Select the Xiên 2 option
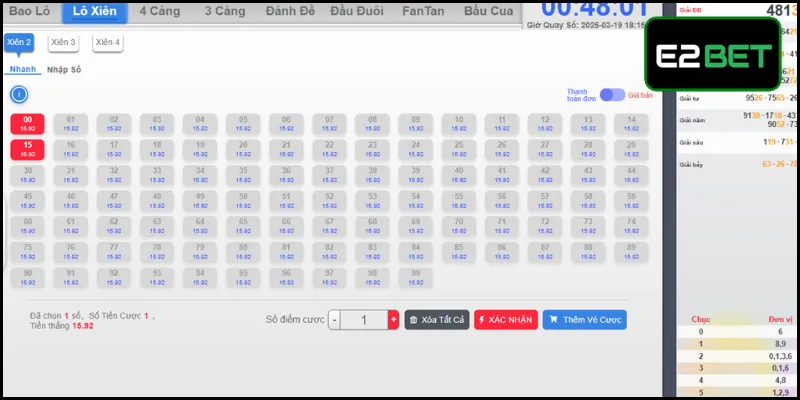The height and width of the screenshot is (400, 800). point(19,43)
